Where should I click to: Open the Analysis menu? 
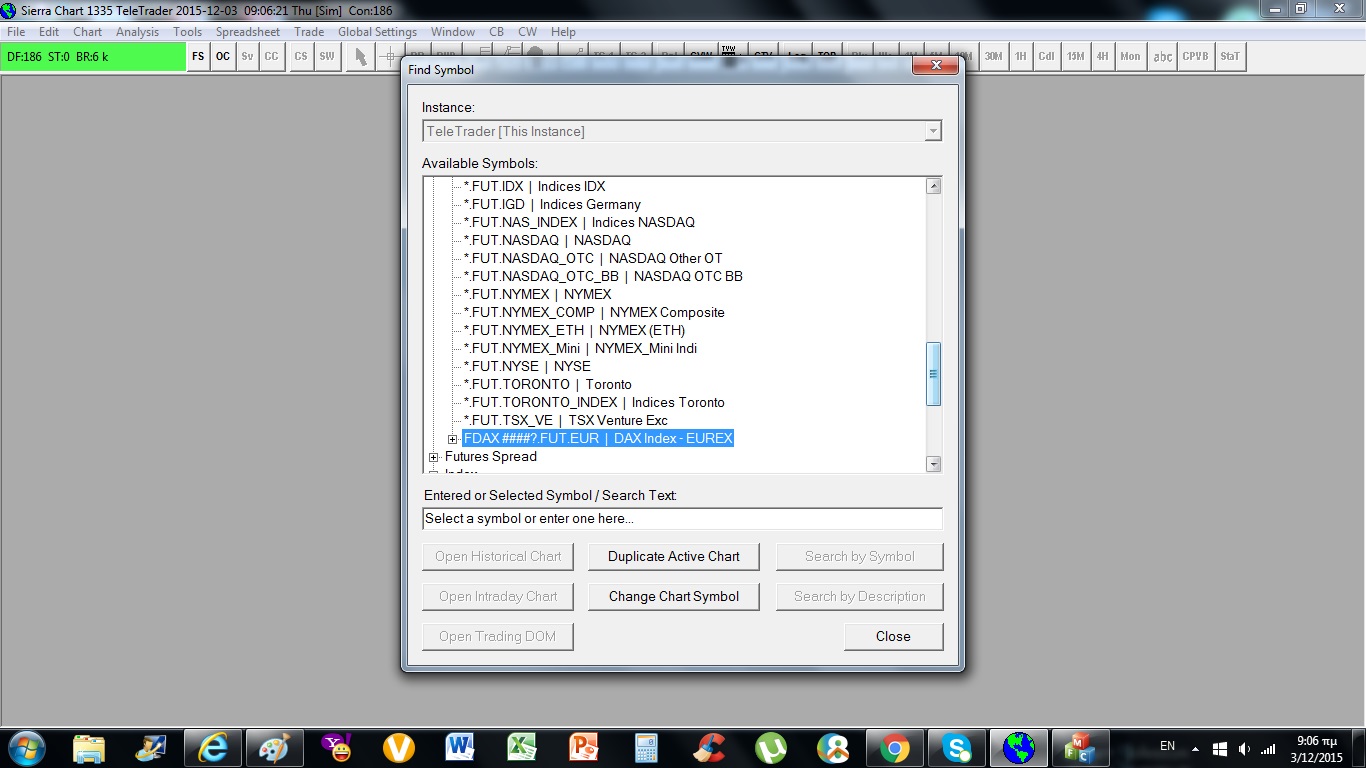pyautogui.click(x=137, y=32)
